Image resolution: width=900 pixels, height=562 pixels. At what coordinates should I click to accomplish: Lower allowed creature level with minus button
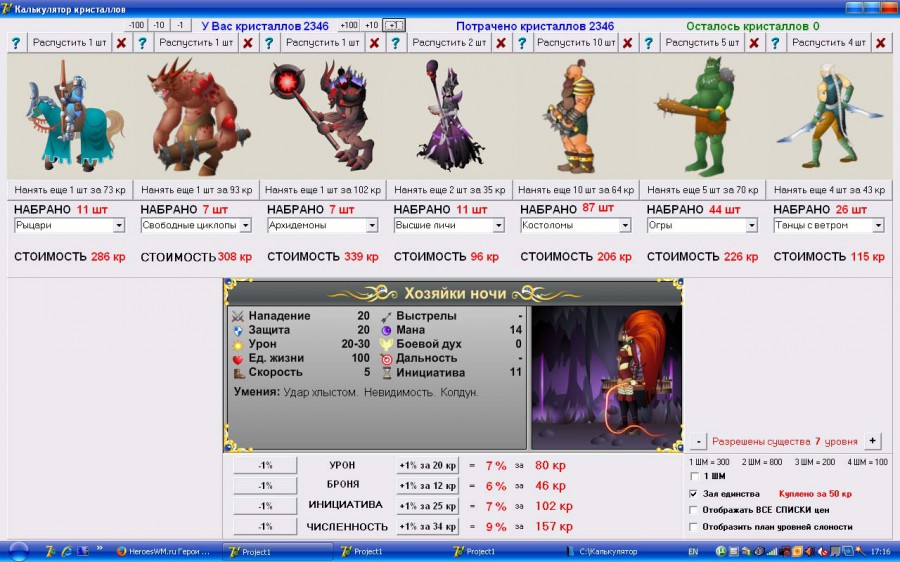pos(698,441)
